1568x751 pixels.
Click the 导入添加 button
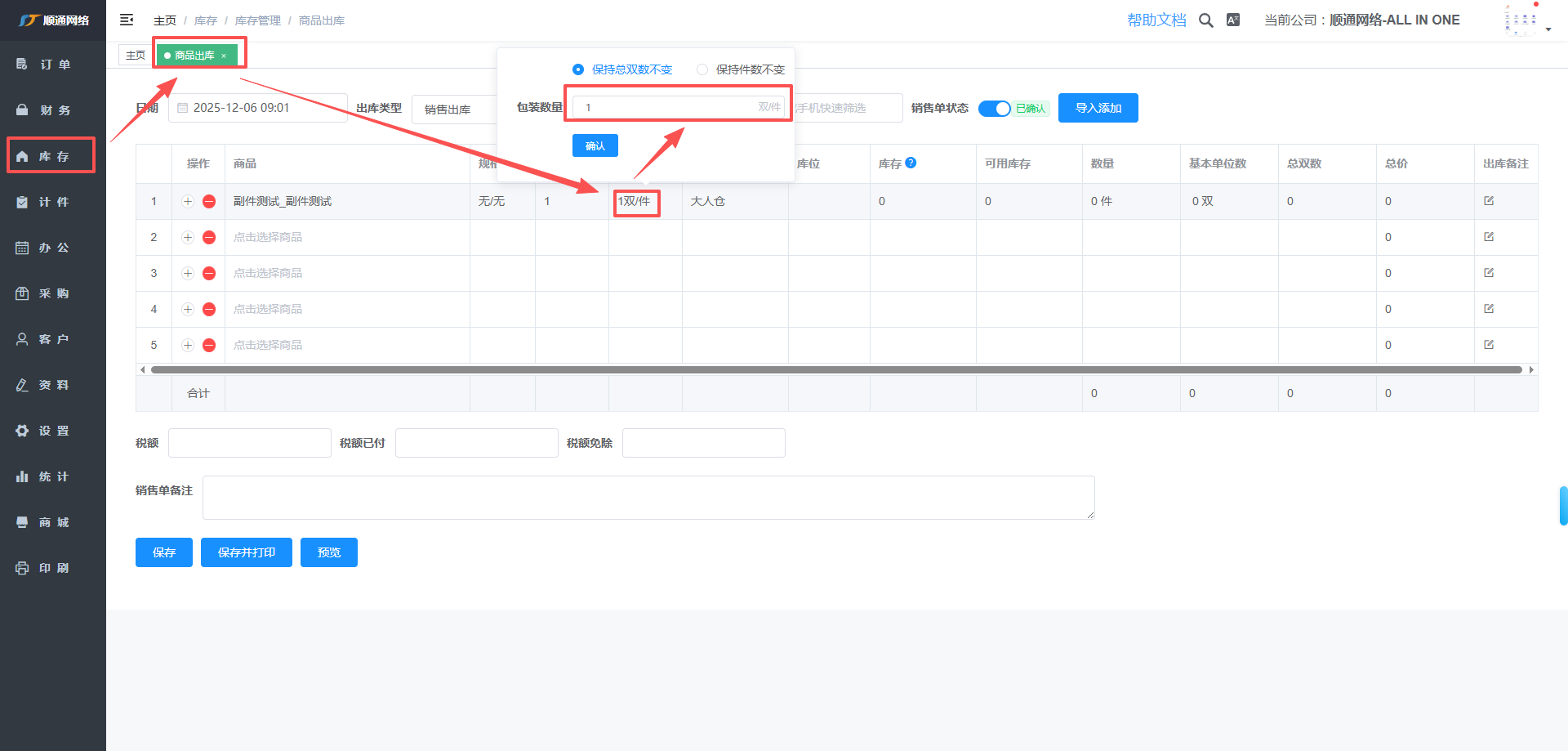(x=1098, y=108)
